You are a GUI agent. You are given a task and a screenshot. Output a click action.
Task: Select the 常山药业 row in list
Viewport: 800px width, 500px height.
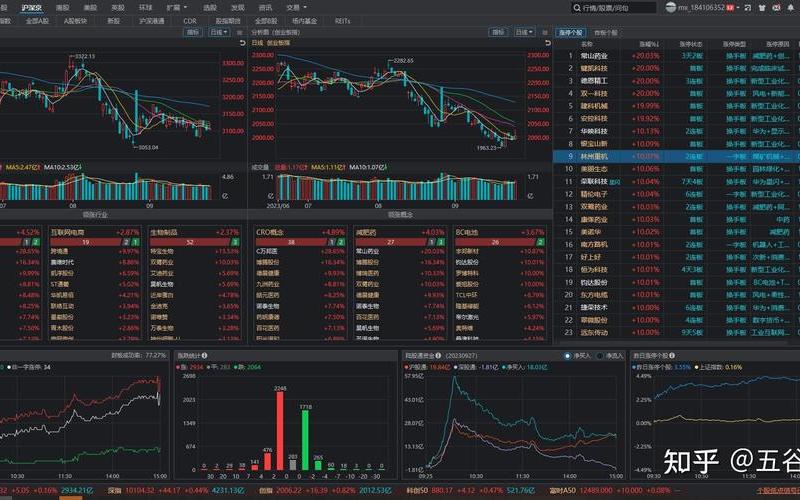pyautogui.click(x=677, y=56)
